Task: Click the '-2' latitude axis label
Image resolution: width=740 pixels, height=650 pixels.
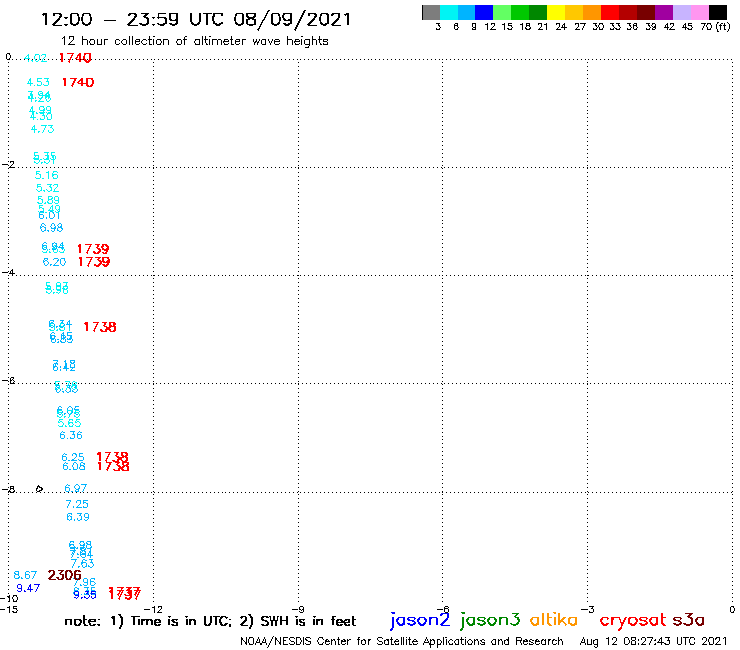Action: 8,164
